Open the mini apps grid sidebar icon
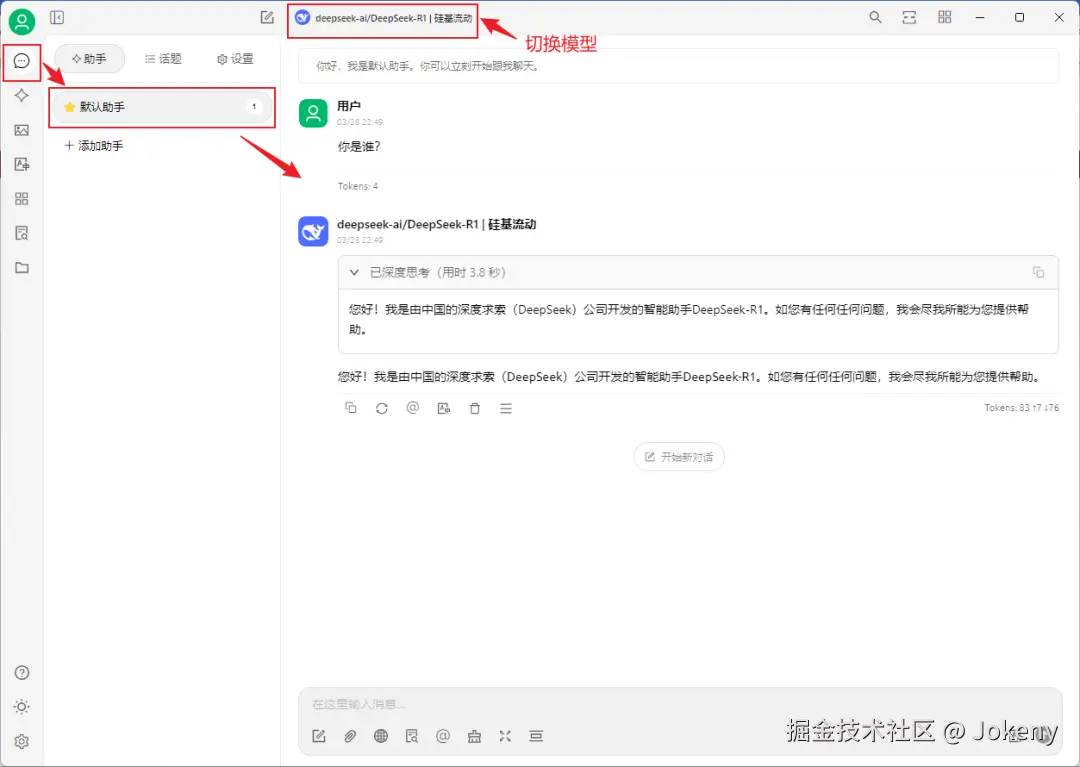1080x767 pixels. 21,199
